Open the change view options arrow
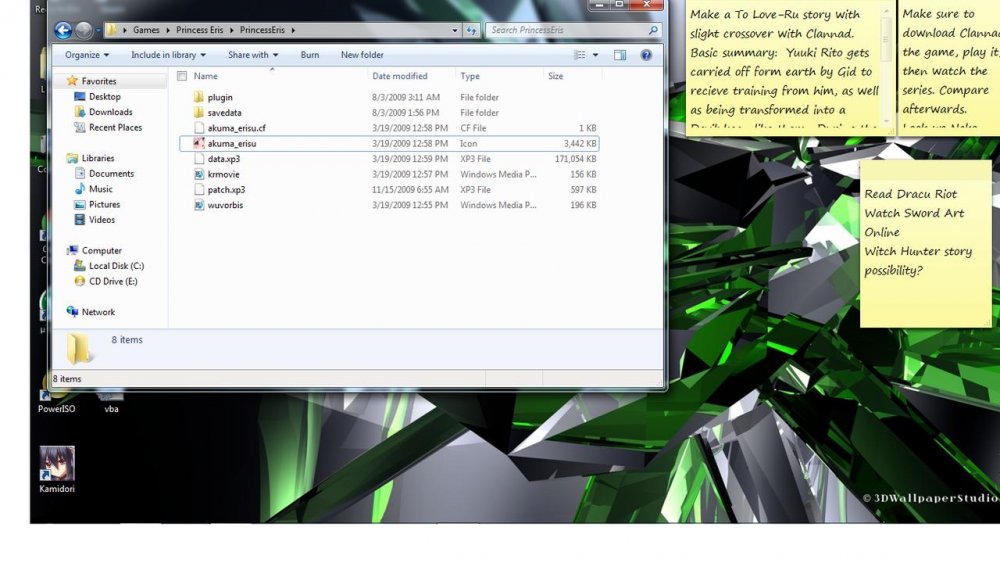 click(x=596, y=55)
